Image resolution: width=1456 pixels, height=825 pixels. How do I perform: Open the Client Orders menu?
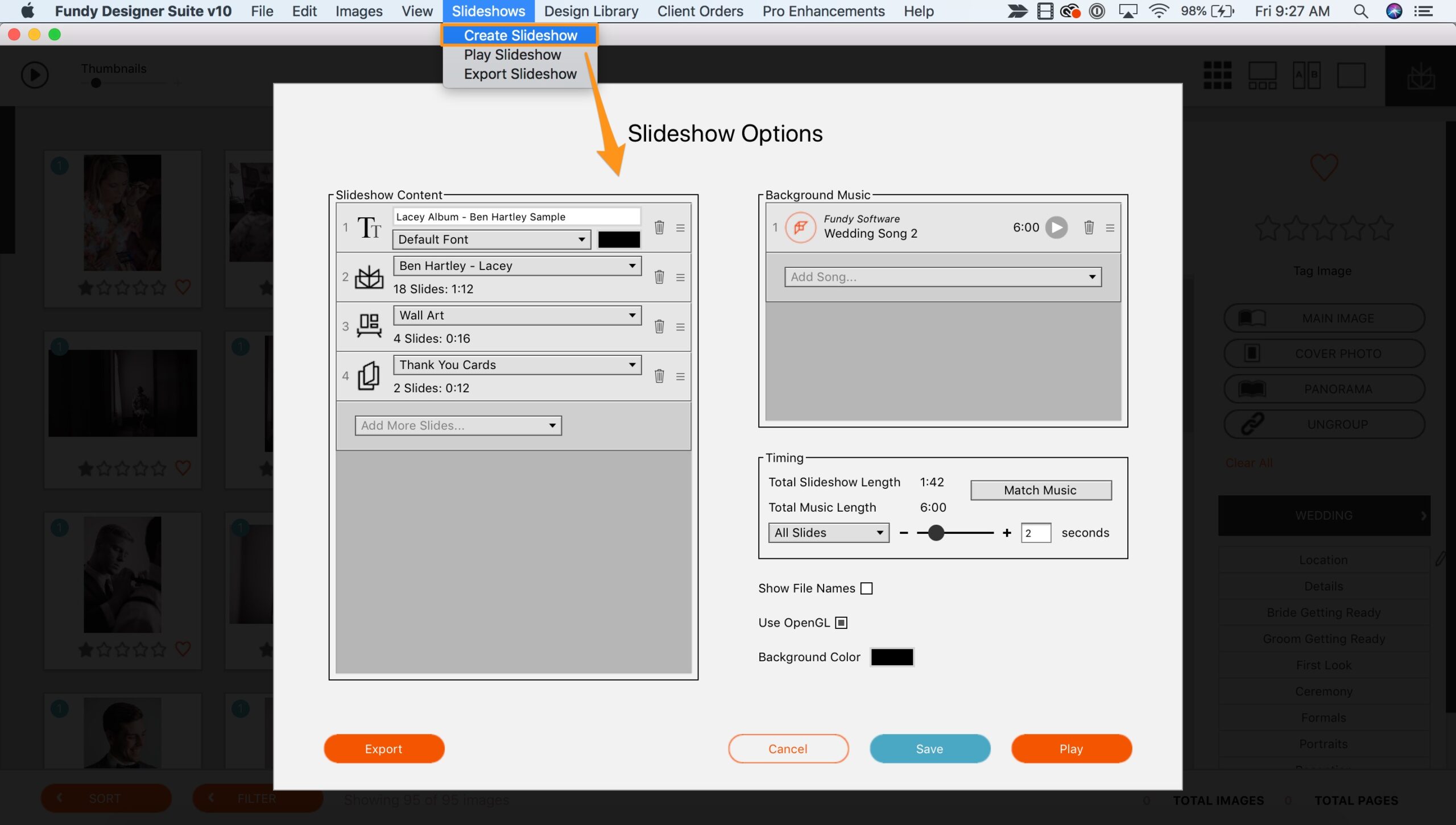click(700, 11)
